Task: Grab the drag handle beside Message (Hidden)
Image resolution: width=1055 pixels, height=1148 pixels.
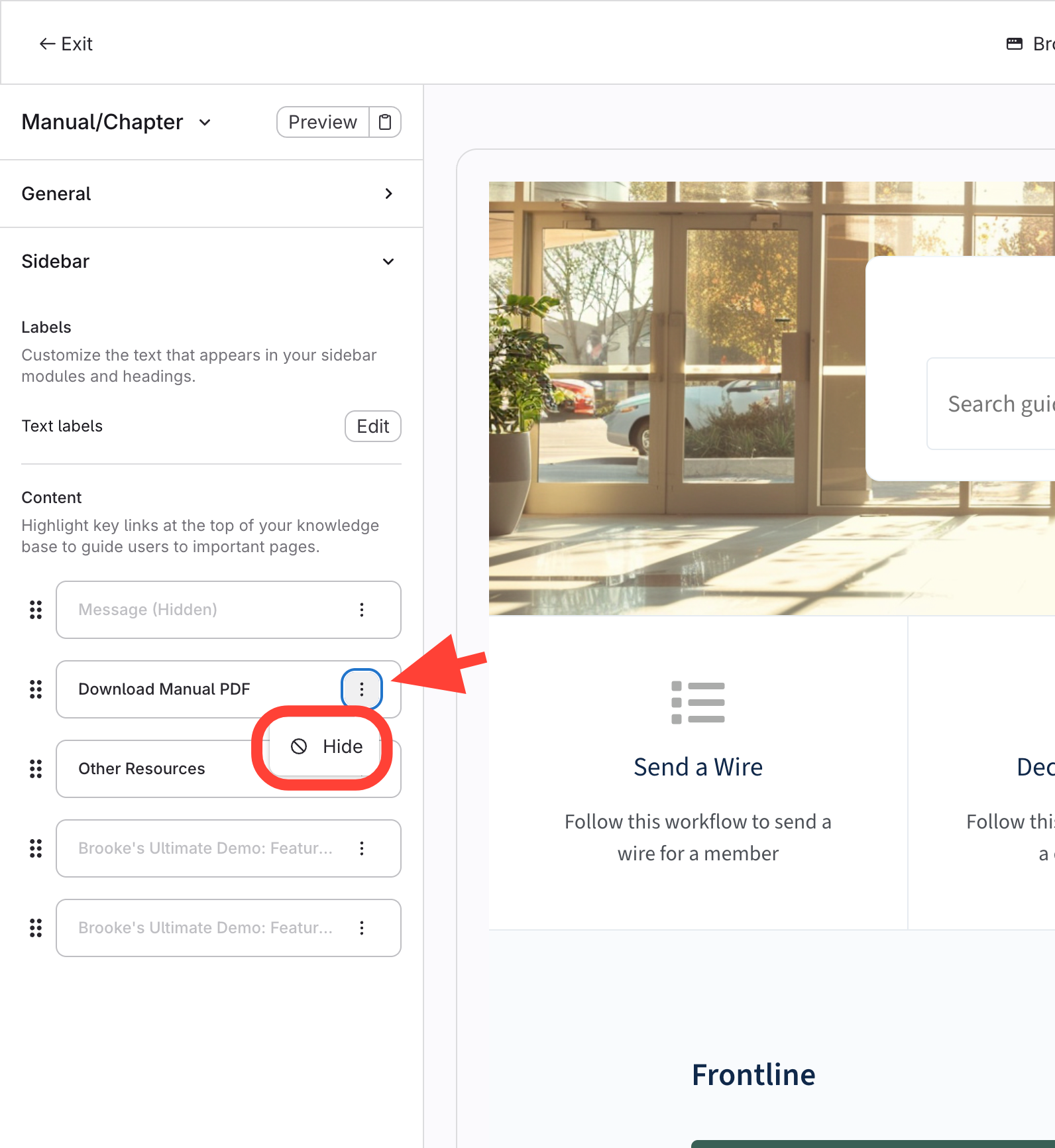Action: (36, 610)
